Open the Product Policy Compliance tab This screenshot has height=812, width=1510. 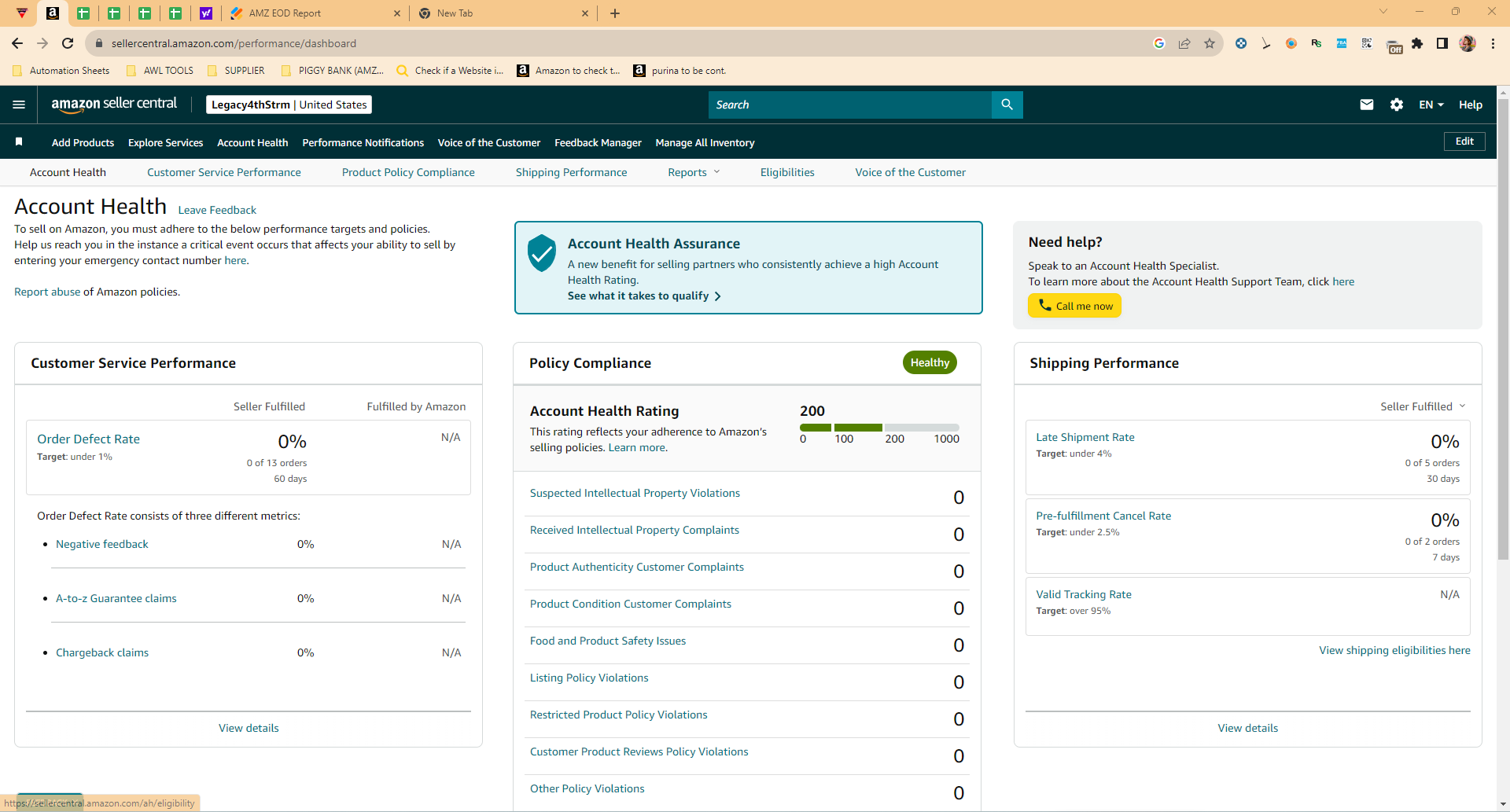tap(408, 172)
